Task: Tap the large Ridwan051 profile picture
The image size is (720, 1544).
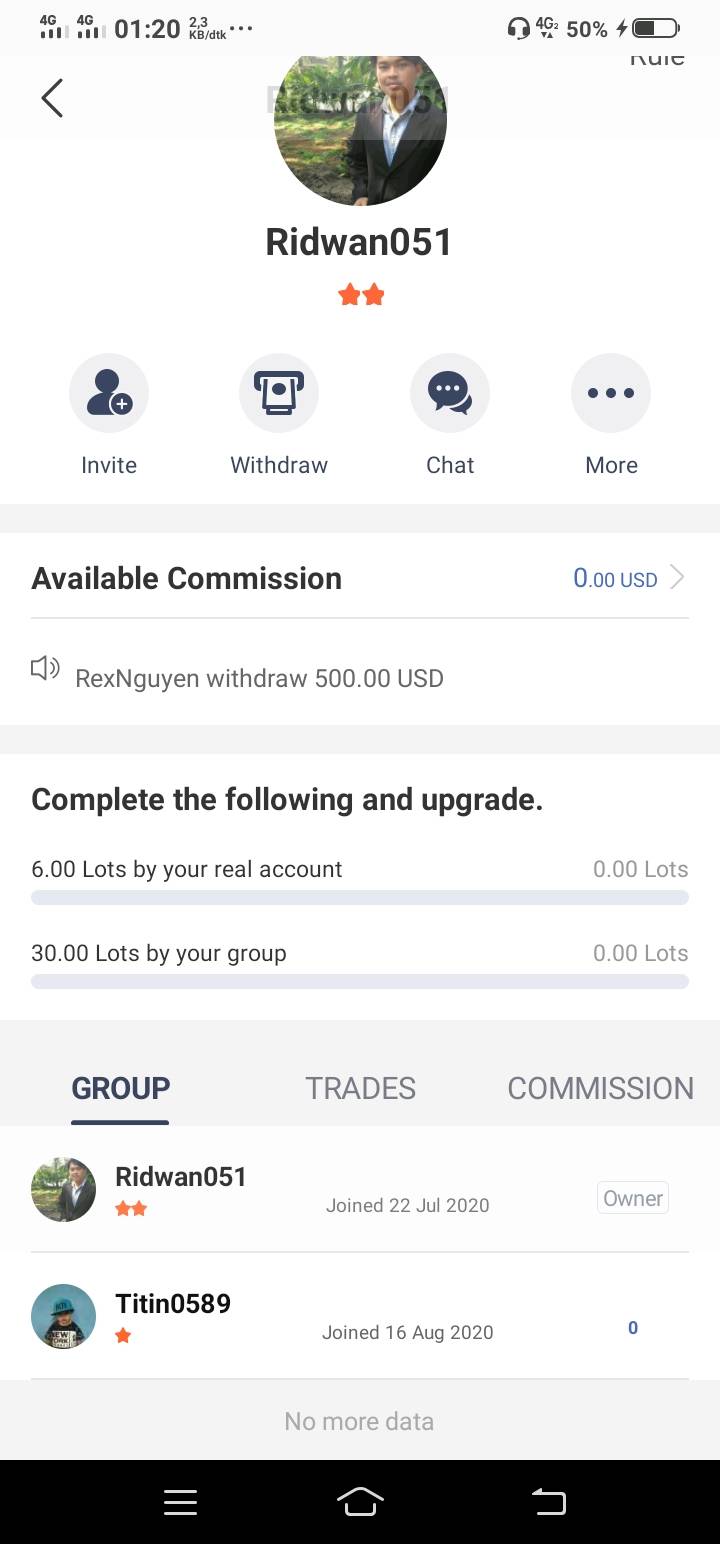Action: 360,125
